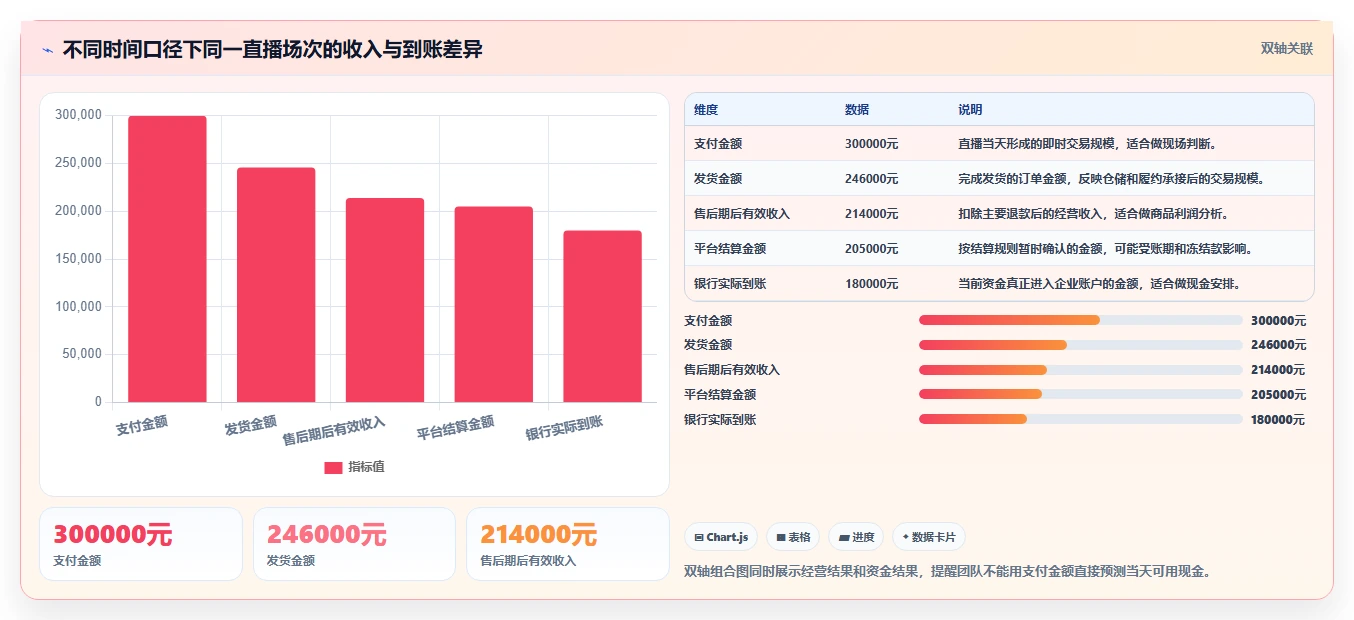Image resolution: width=1354 pixels, height=620 pixels.
Task: Click the 平台结算金额 progress bar
Action: [1081, 394]
